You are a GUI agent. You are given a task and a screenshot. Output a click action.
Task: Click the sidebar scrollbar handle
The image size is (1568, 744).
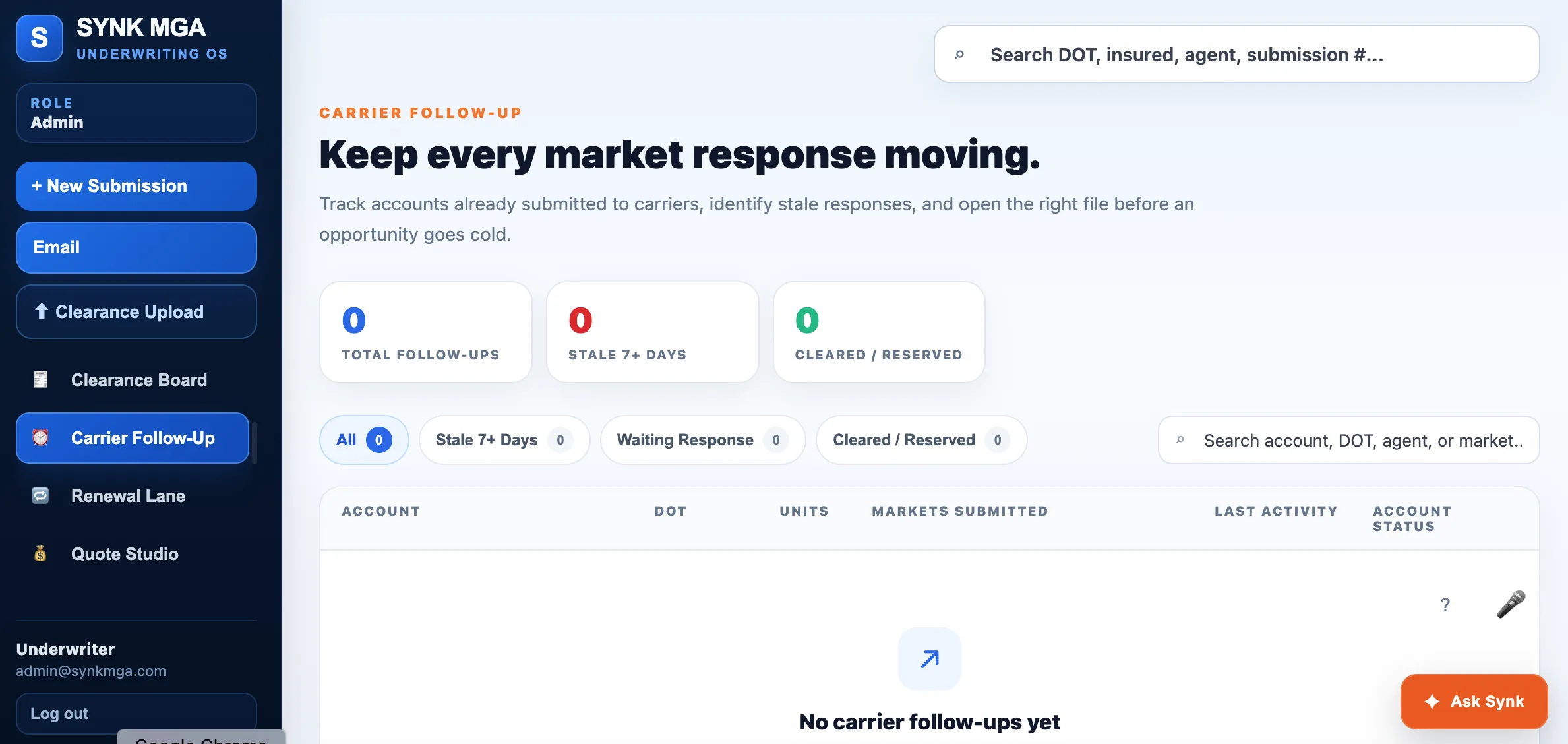tap(255, 443)
